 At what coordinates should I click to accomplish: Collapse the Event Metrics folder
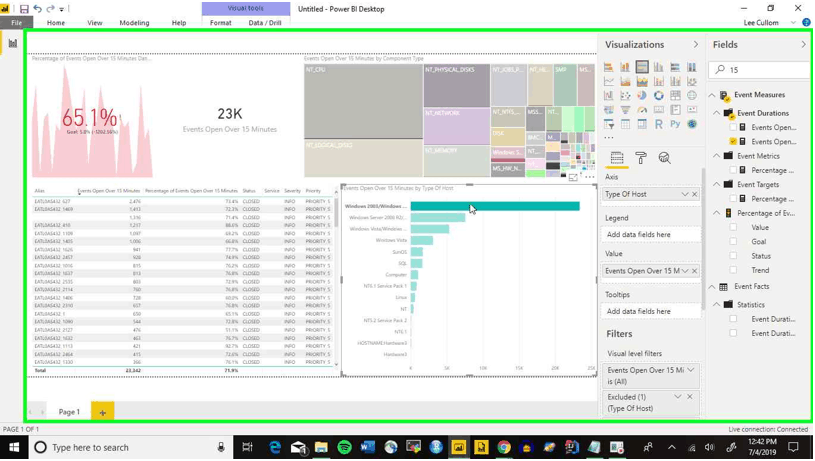717,156
